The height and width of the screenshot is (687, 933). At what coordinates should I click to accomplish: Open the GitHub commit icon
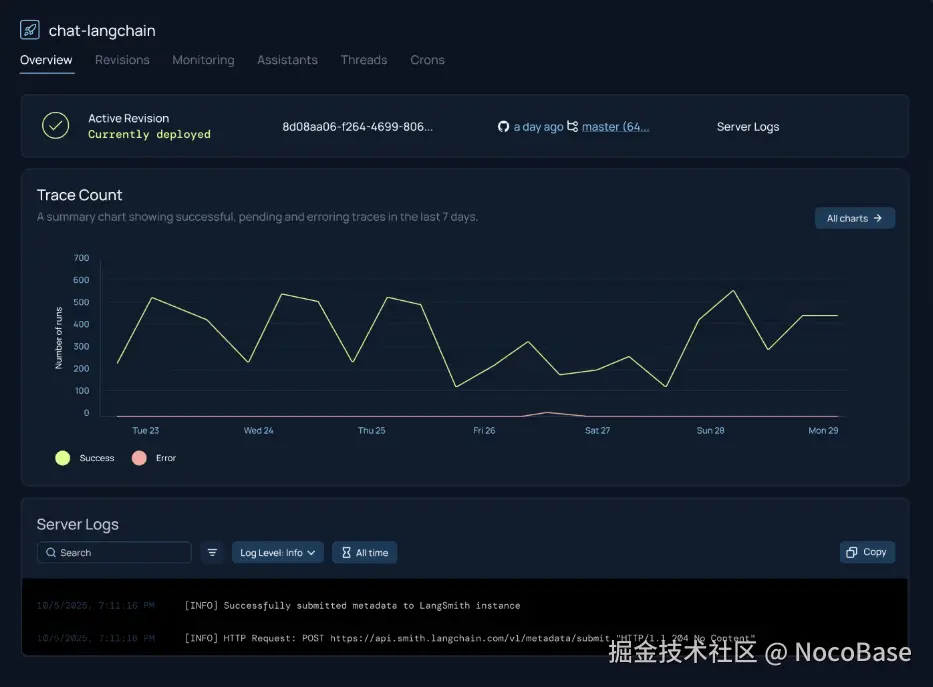coord(504,126)
